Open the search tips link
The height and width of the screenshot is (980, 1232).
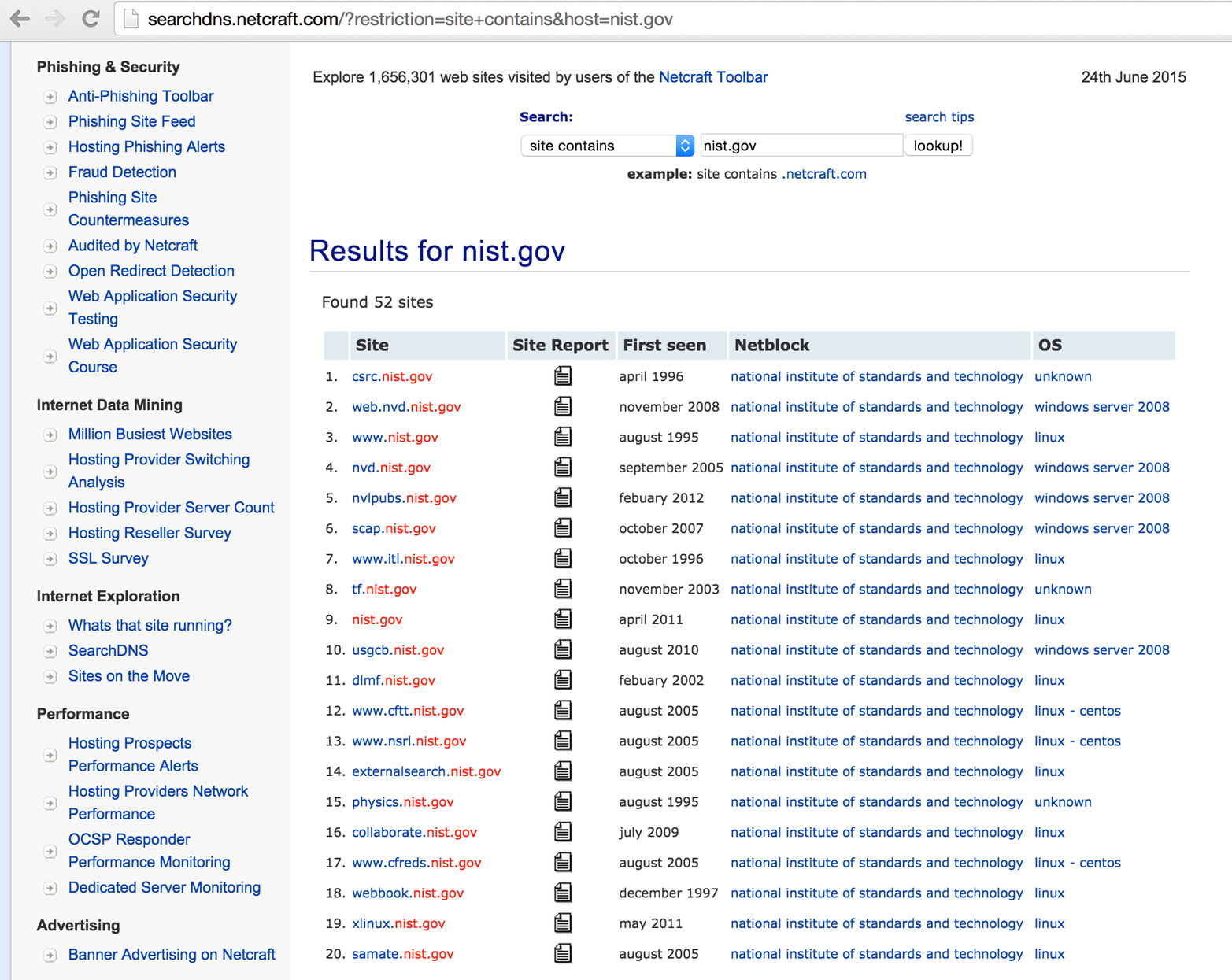pyautogui.click(x=939, y=116)
